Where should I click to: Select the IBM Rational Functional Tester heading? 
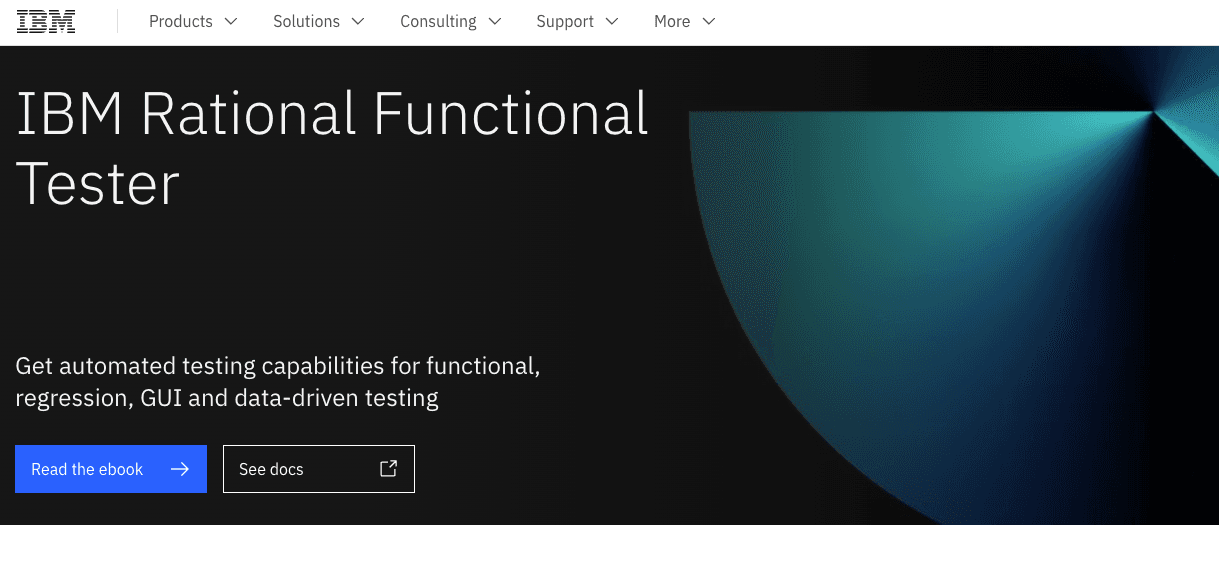tap(333, 148)
